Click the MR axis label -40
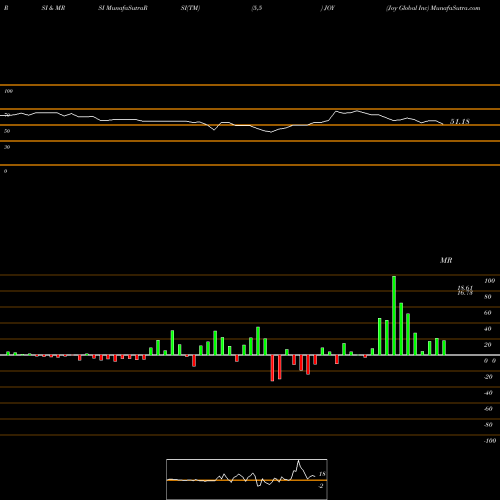 488,393
